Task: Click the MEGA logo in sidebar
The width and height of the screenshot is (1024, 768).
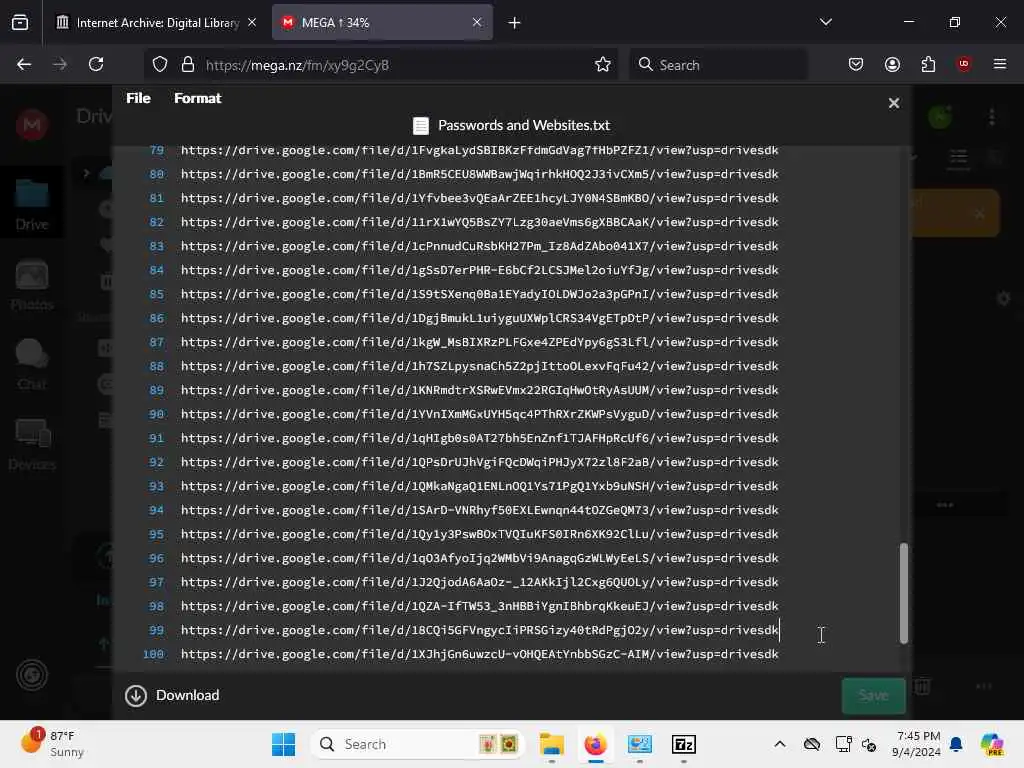Action: click(31, 124)
